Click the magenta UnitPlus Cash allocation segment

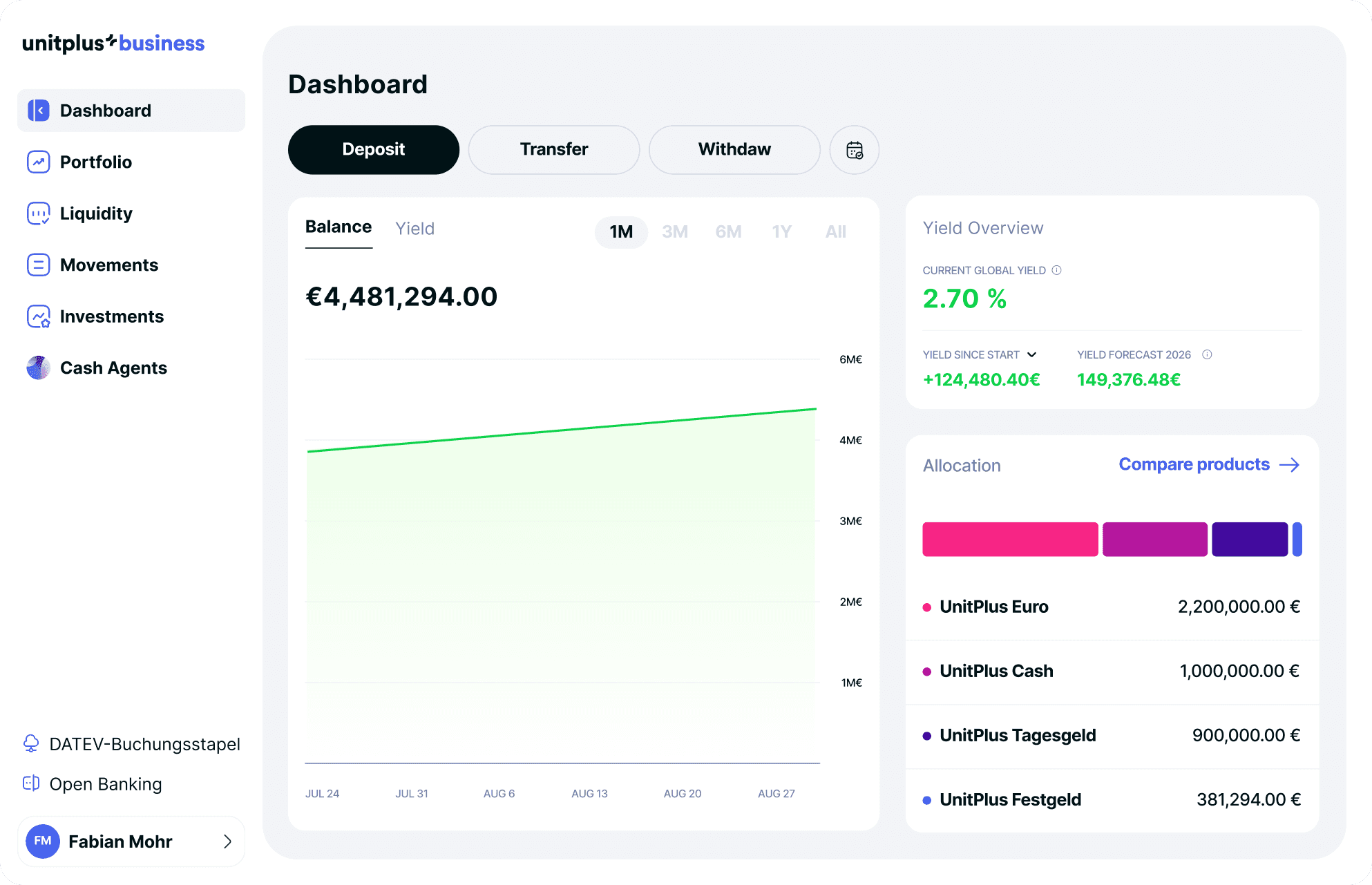(x=1155, y=540)
